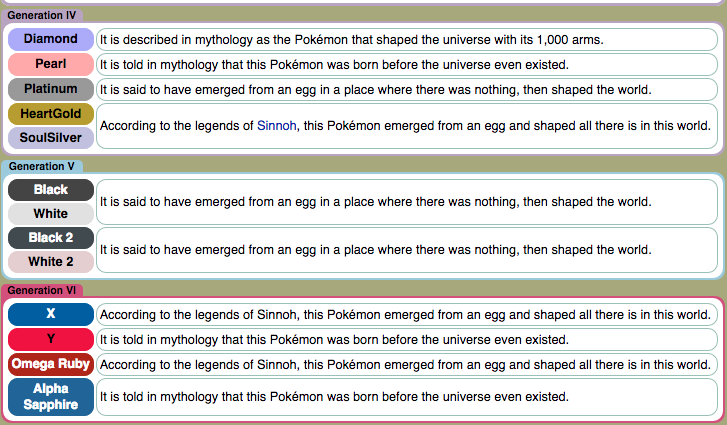Screen dimensions: 727x425
Task: Select the White 2 game label
Action: tap(51, 261)
